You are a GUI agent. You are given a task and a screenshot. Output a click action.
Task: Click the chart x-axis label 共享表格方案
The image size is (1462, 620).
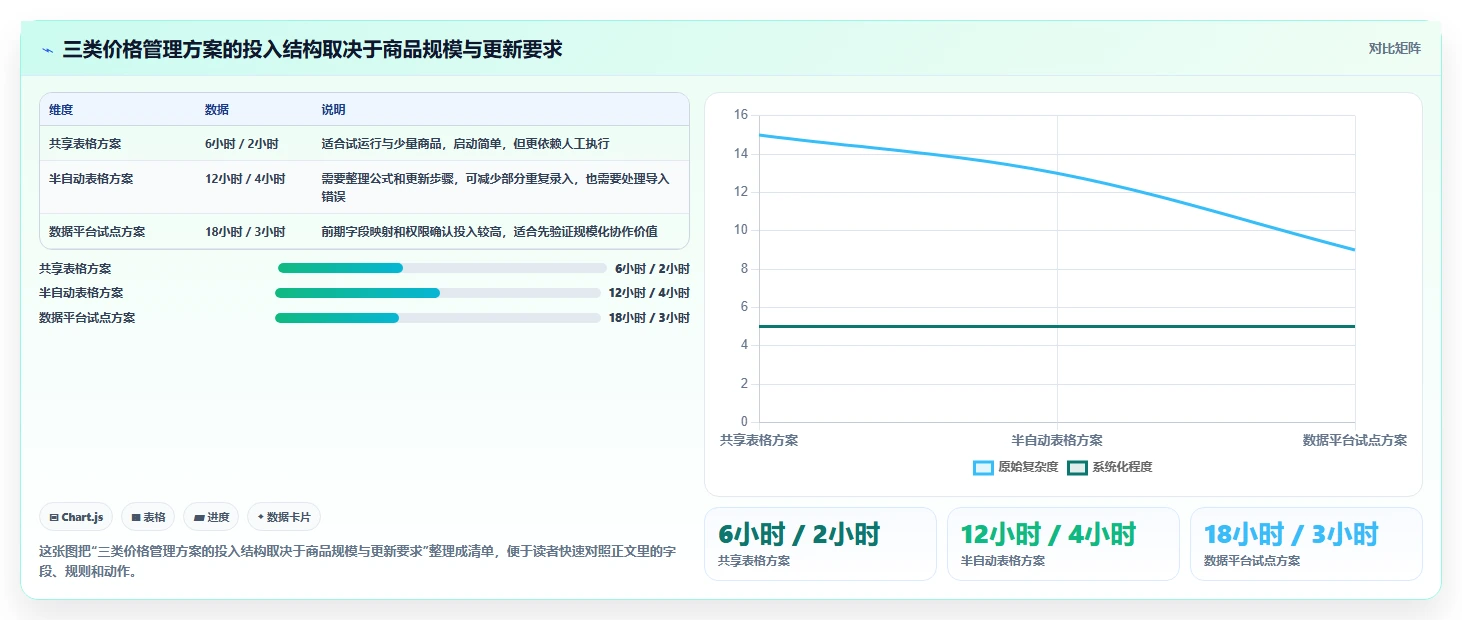pos(759,440)
